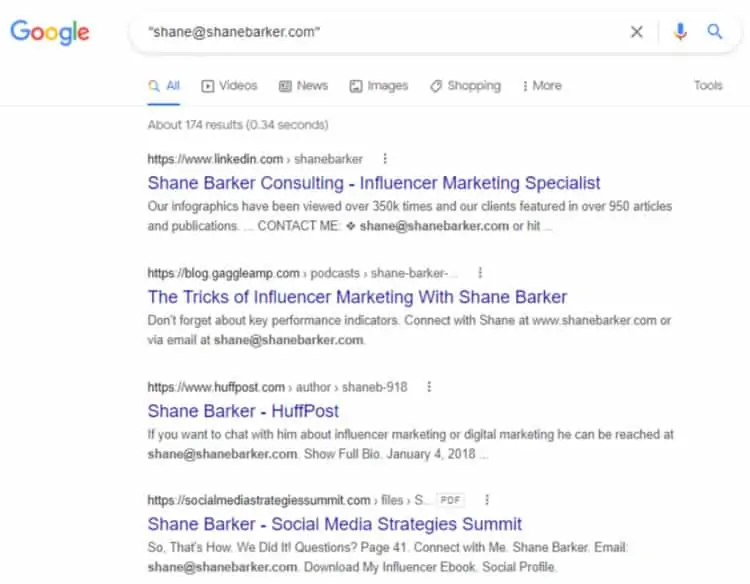Viewport: 750px width, 584px height.
Task: Open Shane Barker Consulting LinkedIn result
Action: (374, 183)
